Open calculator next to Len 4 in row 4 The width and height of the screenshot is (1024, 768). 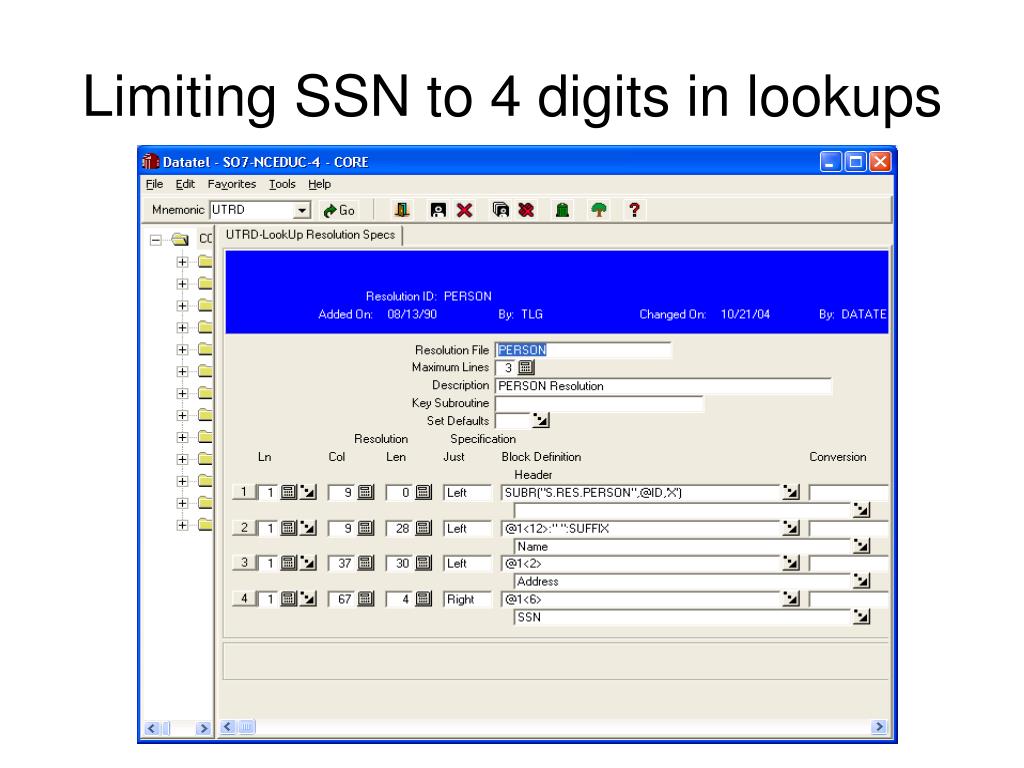[424, 598]
